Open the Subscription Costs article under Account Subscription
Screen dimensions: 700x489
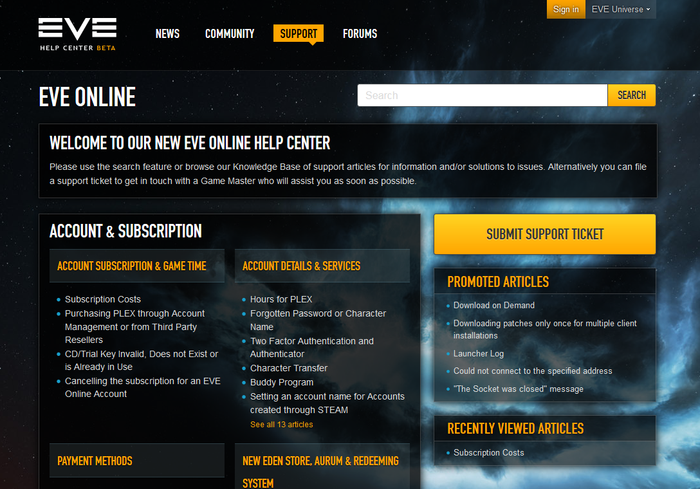103,299
